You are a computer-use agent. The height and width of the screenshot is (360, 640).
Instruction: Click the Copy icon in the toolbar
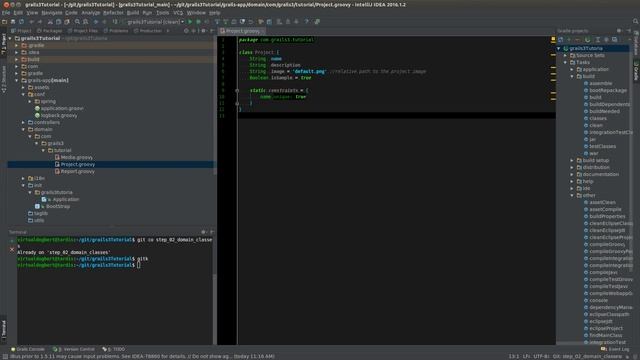(x=58, y=22)
